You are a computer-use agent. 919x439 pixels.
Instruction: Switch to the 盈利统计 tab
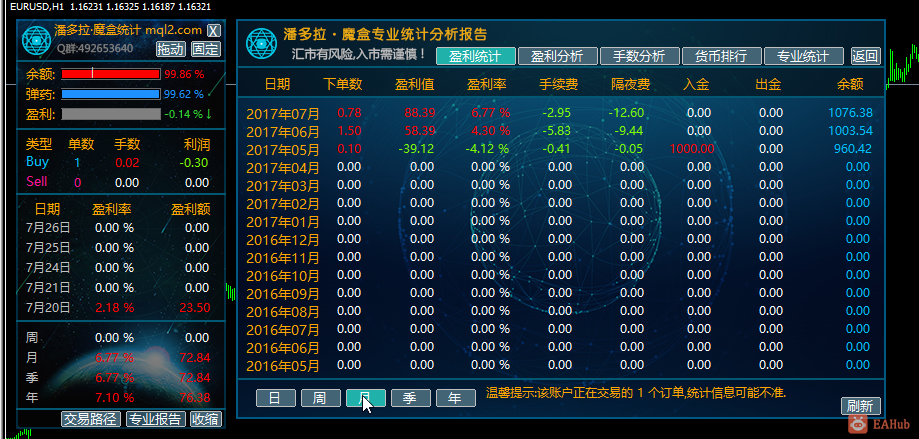pos(476,56)
